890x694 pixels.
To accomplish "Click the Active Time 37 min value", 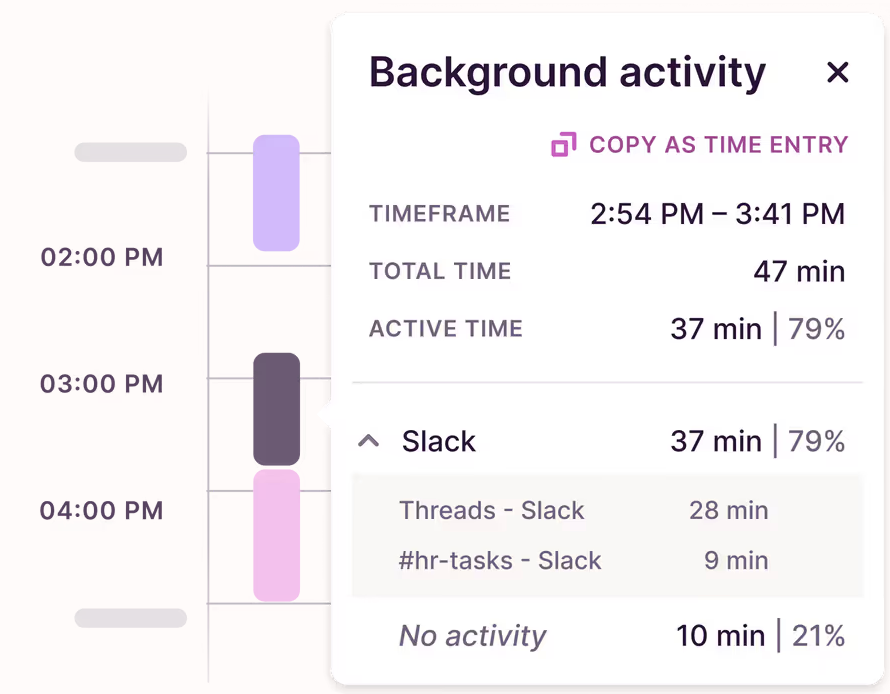I will pyautogui.click(x=716, y=328).
